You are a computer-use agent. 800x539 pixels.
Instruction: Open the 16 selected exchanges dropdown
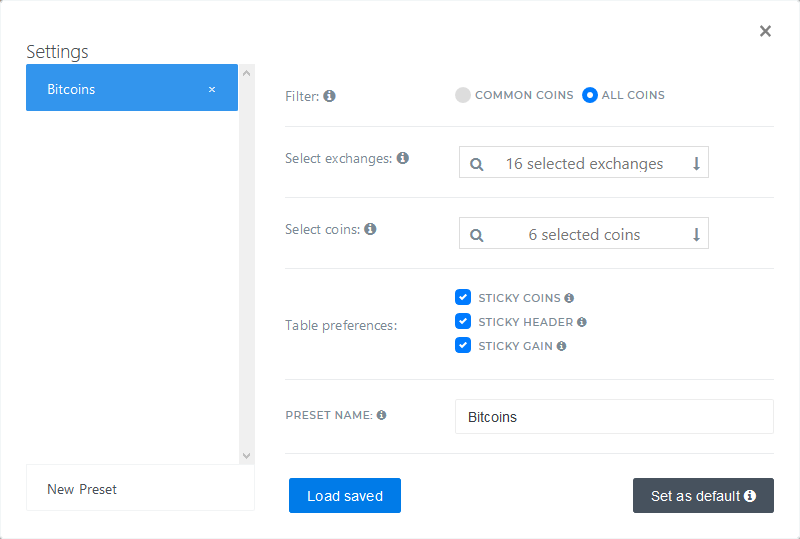coord(584,162)
